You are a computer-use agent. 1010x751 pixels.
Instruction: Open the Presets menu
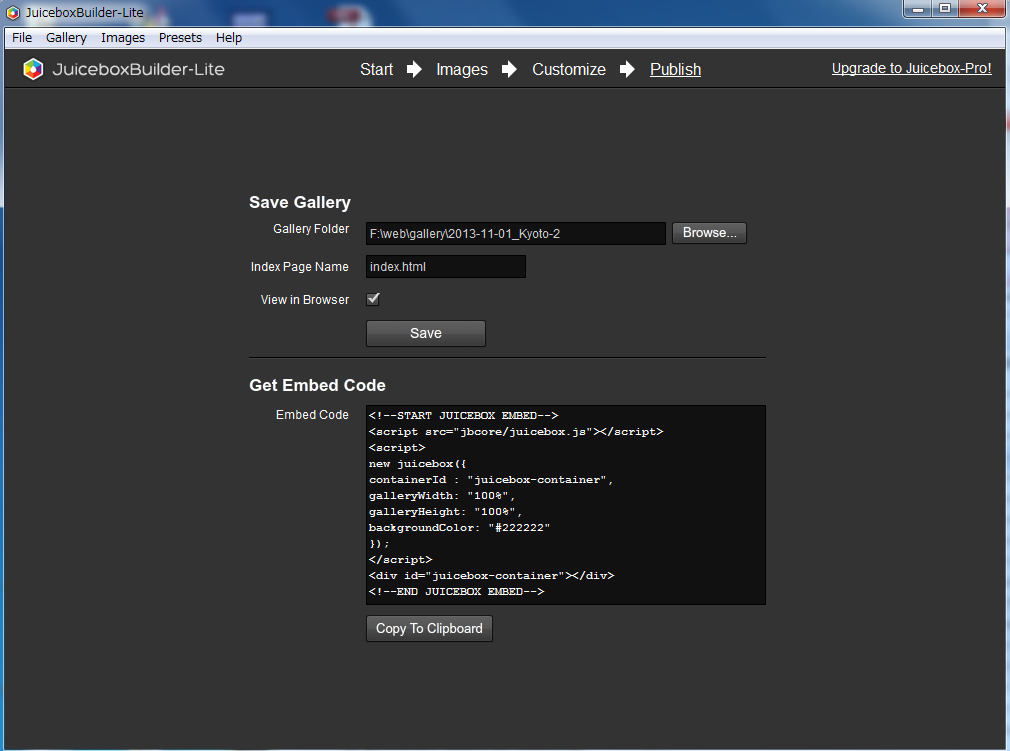coord(180,38)
